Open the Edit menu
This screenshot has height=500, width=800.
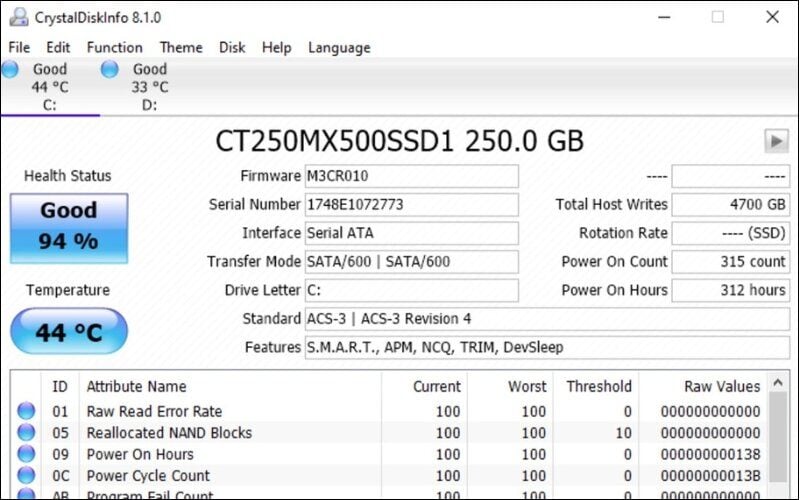click(x=58, y=47)
